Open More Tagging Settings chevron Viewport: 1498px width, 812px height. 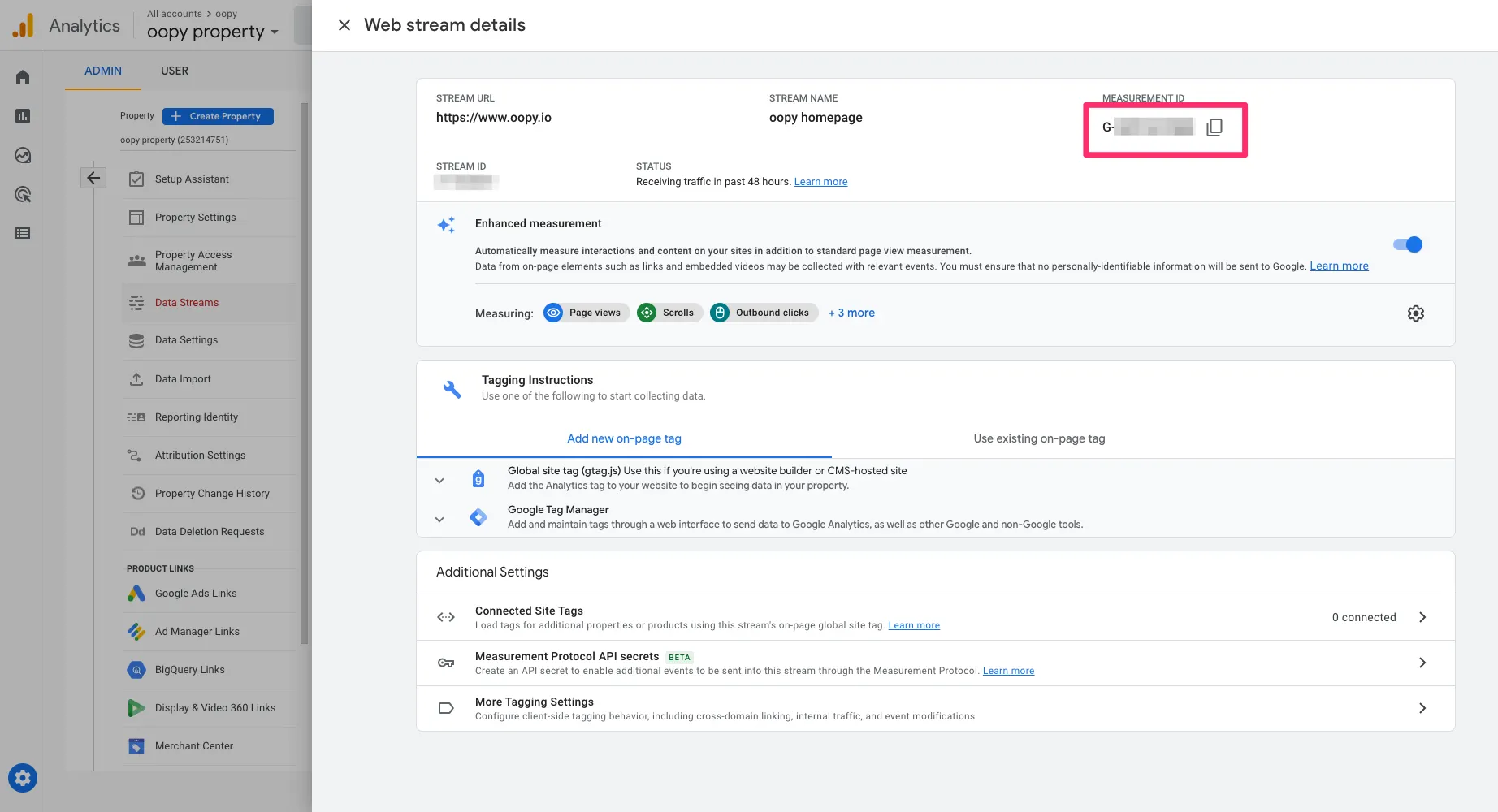tap(1422, 708)
